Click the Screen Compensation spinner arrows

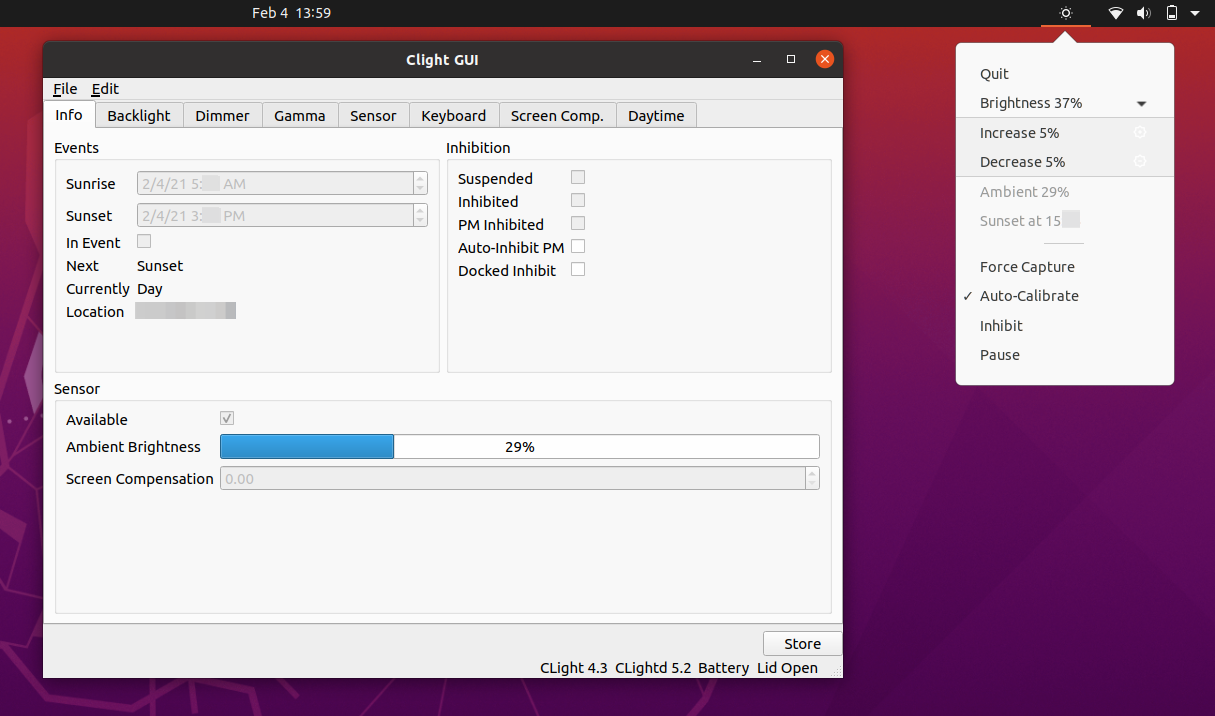tap(812, 478)
